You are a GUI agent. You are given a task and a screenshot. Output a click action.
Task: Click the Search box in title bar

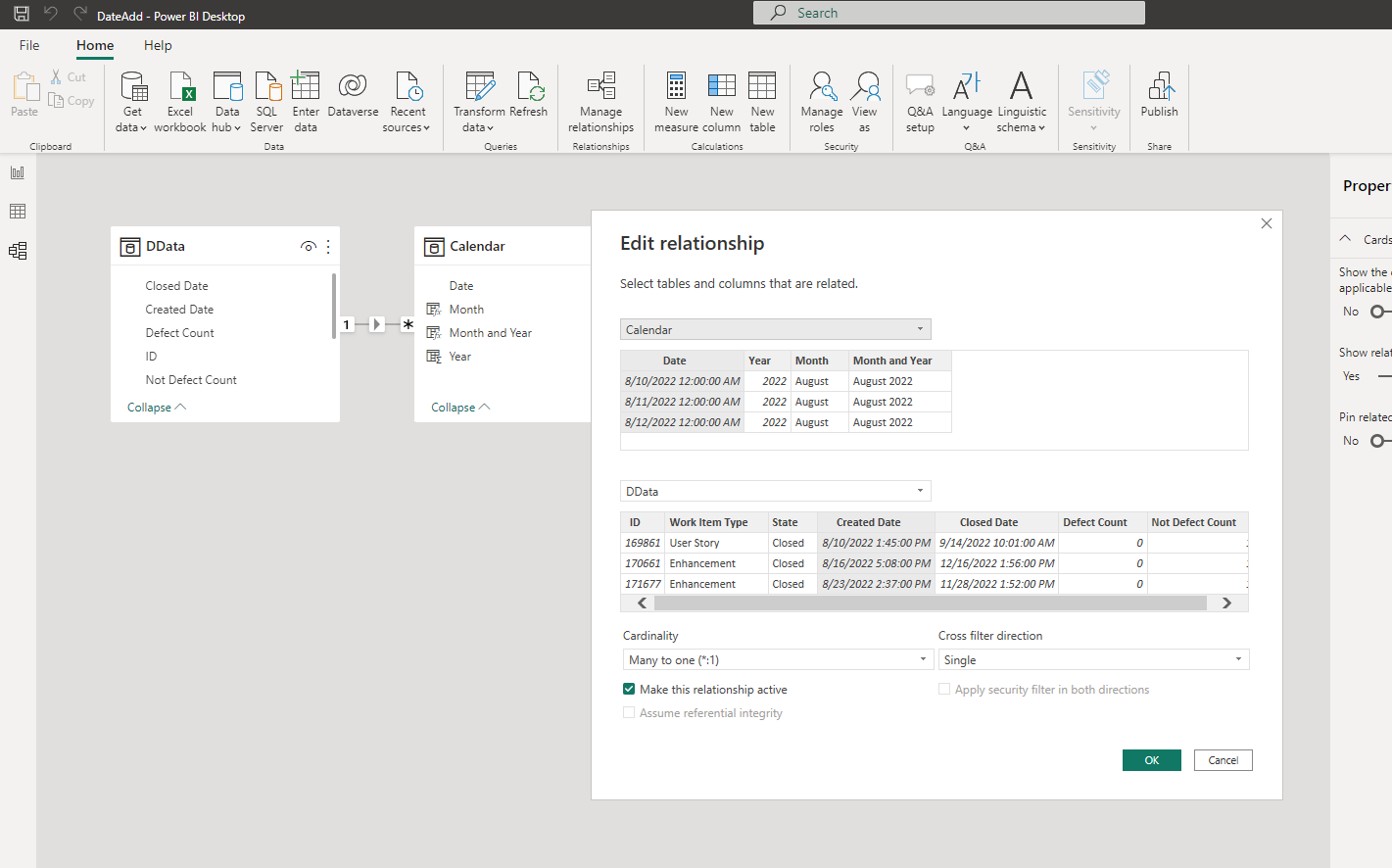pyautogui.click(x=949, y=13)
